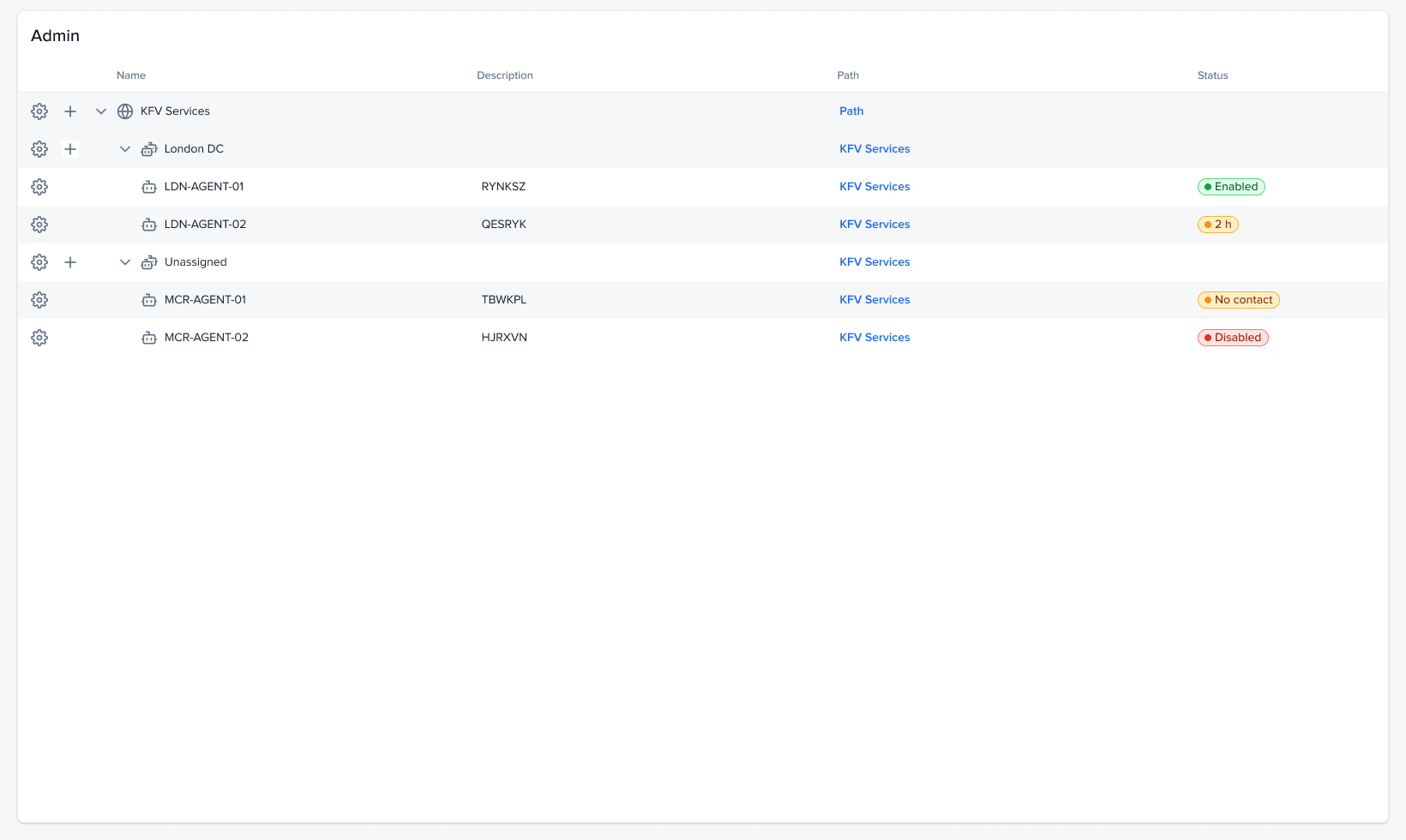Viewport: 1406px width, 840px height.
Task: Open the Path link in KFV Services row
Action: click(851, 111)
